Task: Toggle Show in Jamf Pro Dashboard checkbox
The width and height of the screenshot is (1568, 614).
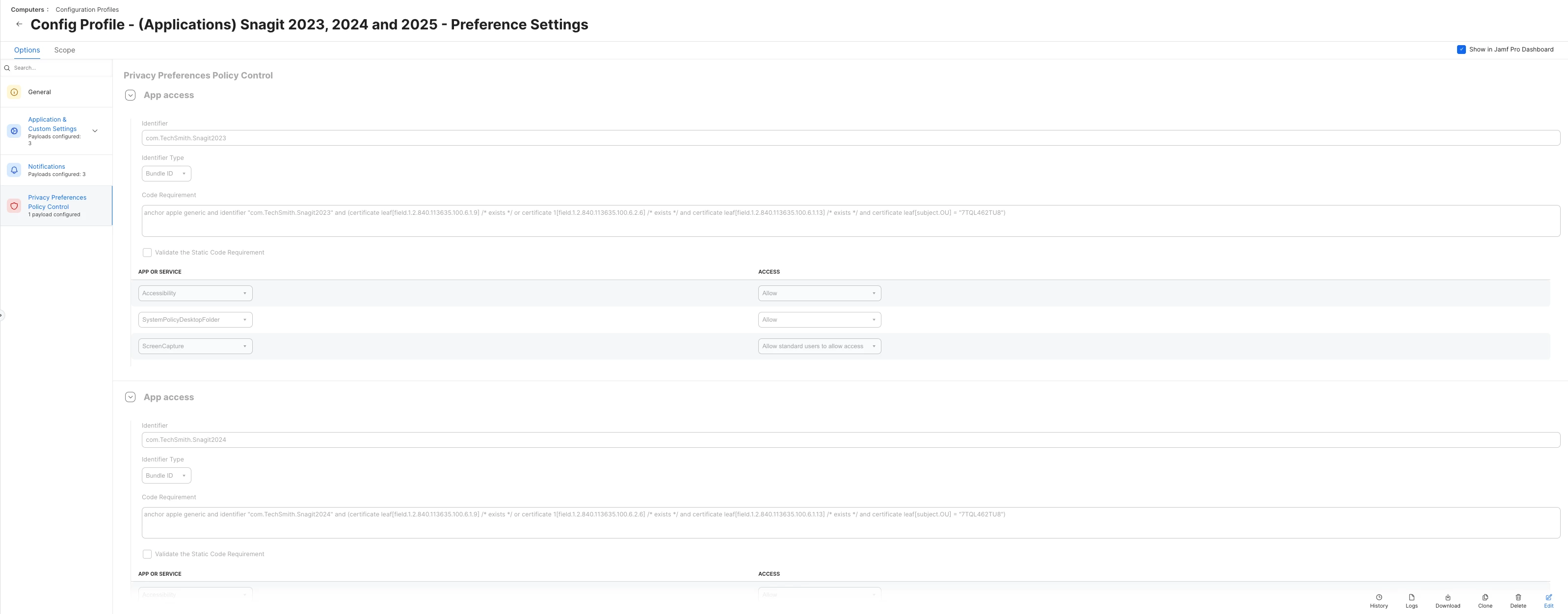Action: pos(1461,50)
